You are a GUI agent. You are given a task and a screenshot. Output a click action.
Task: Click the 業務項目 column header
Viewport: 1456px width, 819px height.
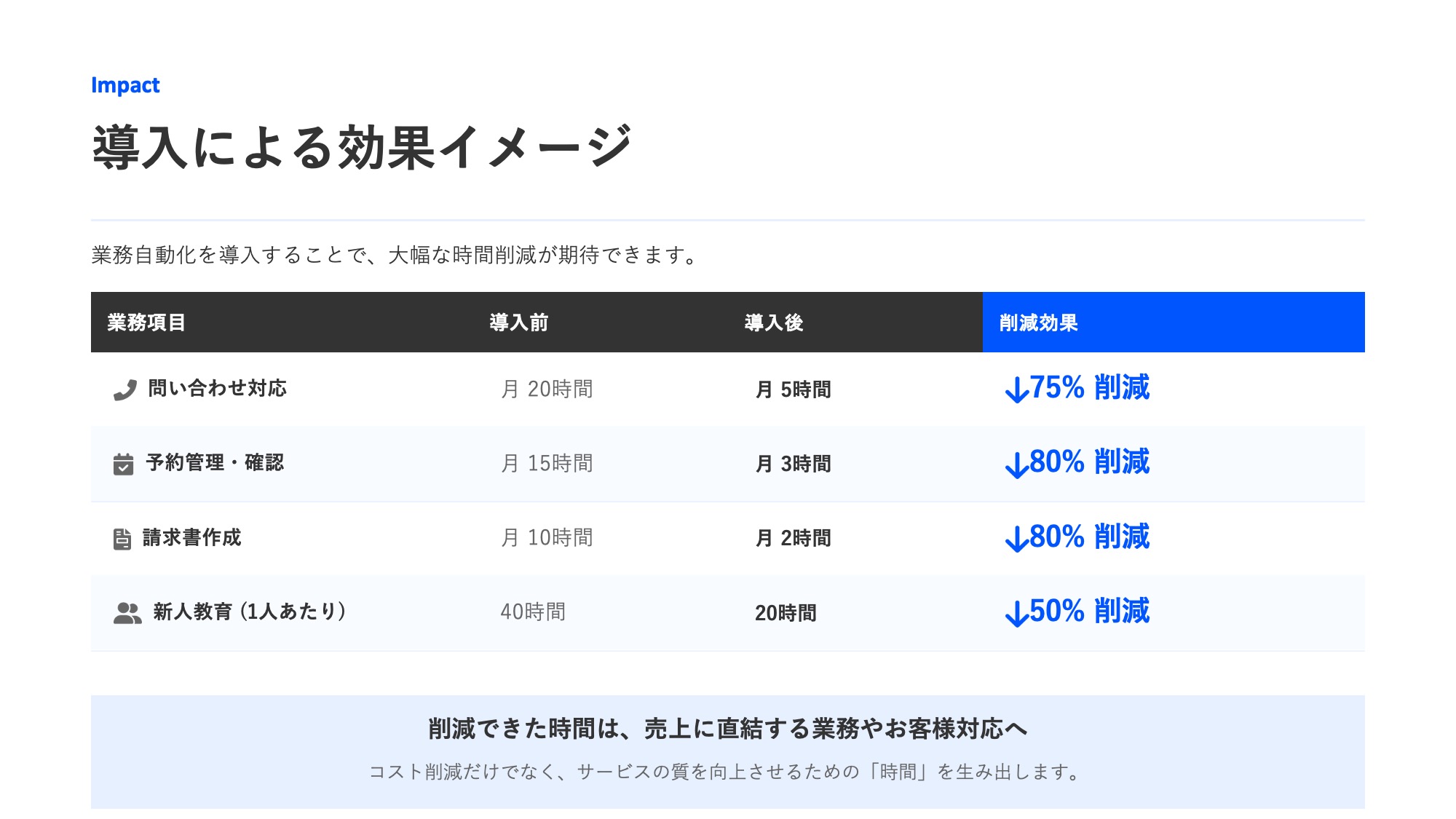point(146,323)
